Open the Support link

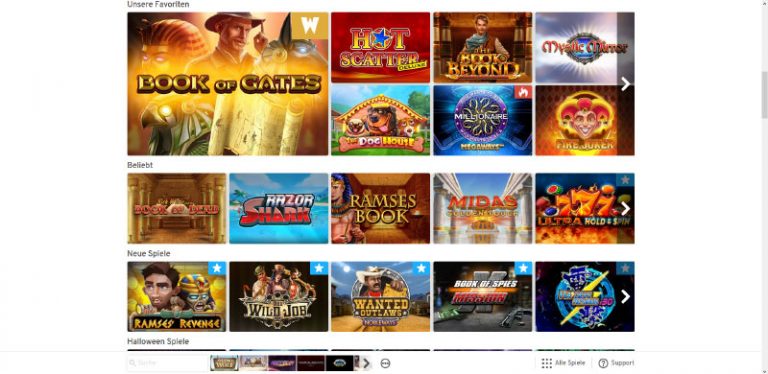tap(623, 363)
